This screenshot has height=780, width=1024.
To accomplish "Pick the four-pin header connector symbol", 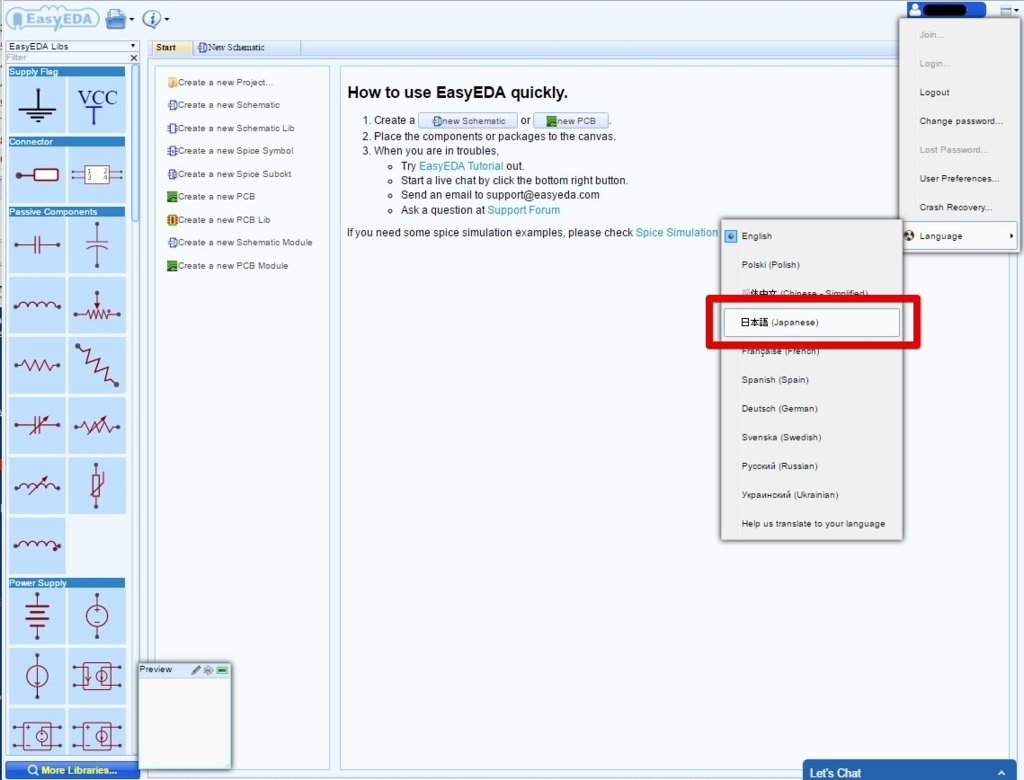I will point(97,175).
